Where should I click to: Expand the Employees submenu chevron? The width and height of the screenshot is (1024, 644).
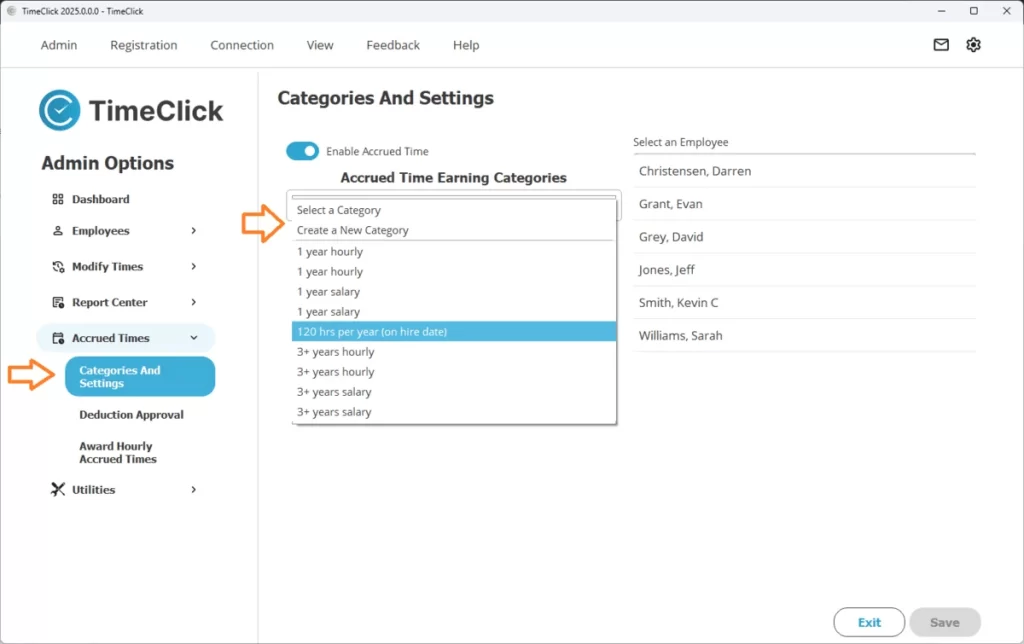tap(193, 231)
